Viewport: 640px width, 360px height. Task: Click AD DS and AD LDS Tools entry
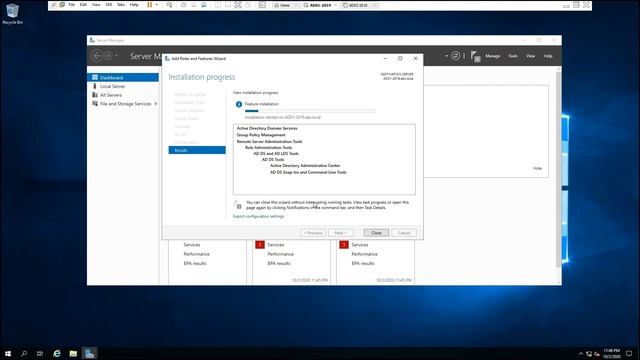coord(276,153)
